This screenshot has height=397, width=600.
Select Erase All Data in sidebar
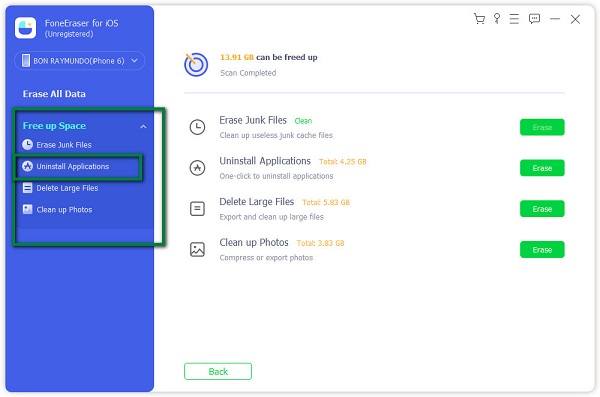click(x=54, y=94)
